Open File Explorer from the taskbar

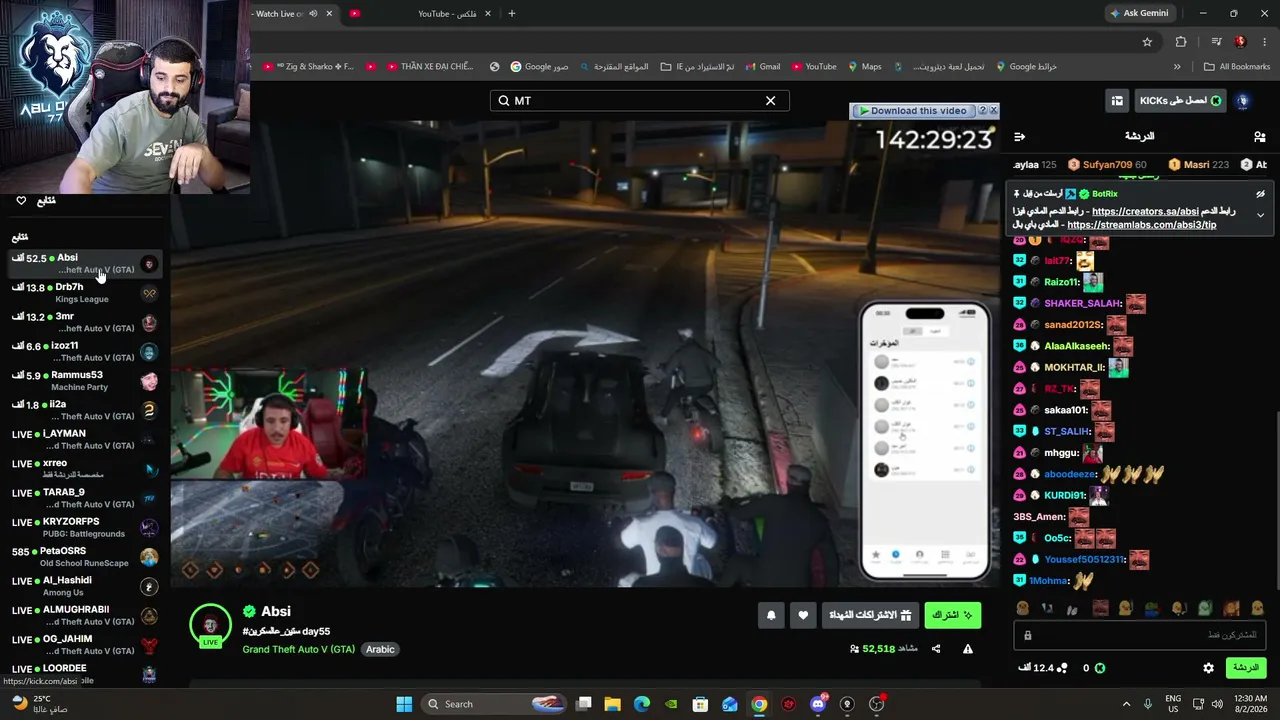612,704
